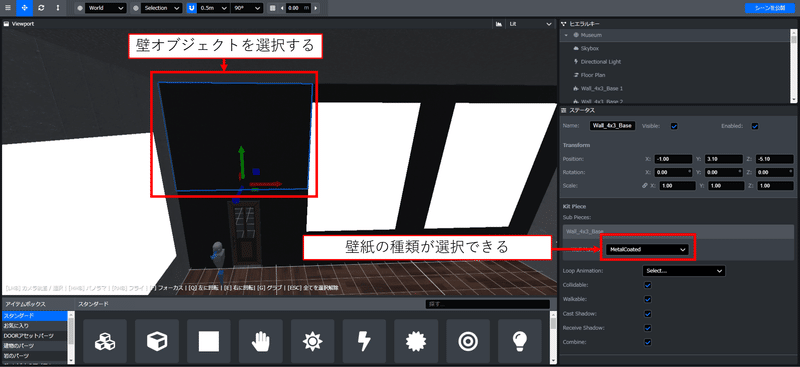Toggle the Visible checkbox
Viewport: 800px width, 367px height.
tap(674, 126)
